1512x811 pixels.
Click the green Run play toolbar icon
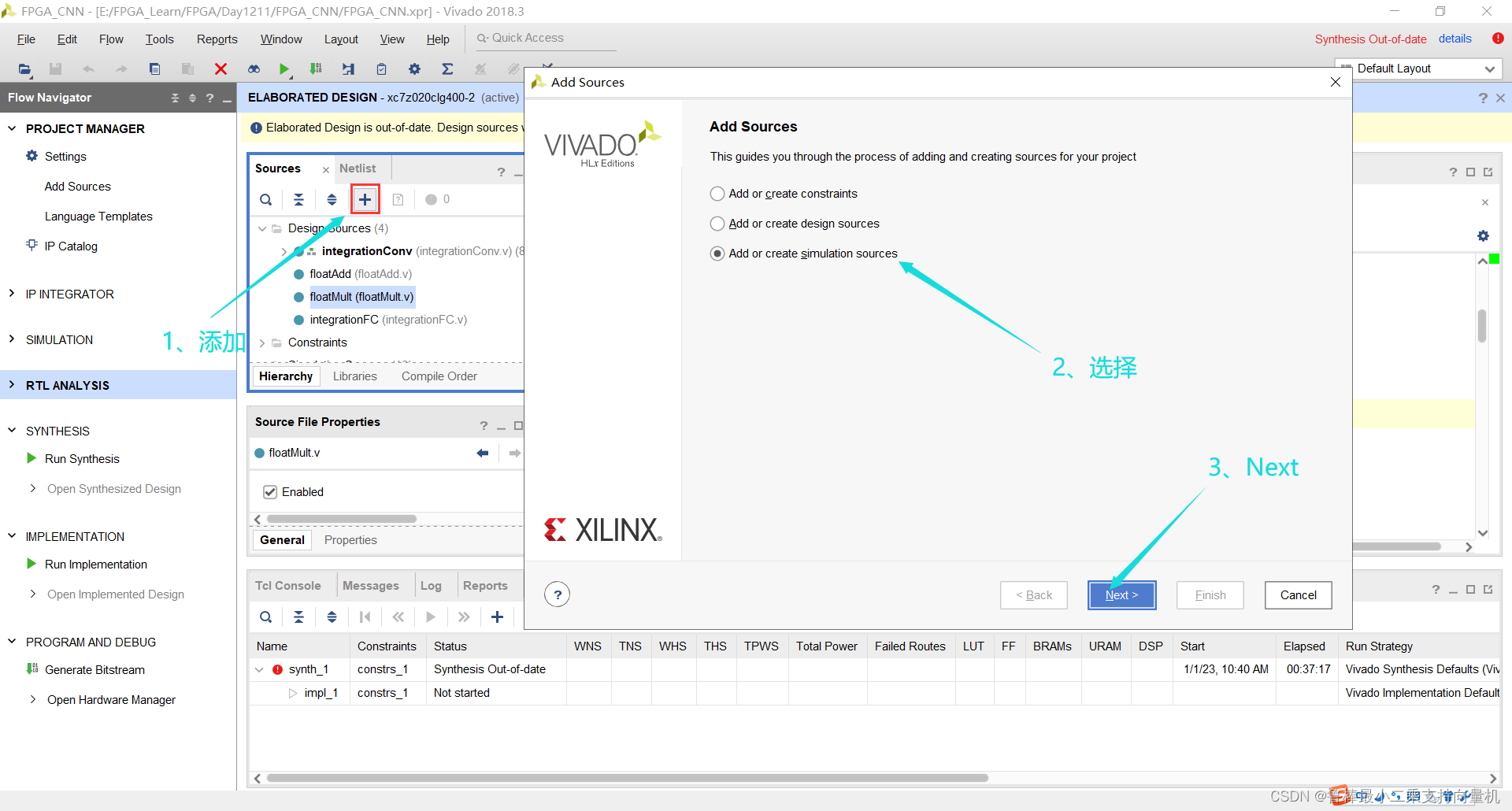coord(284,69)
